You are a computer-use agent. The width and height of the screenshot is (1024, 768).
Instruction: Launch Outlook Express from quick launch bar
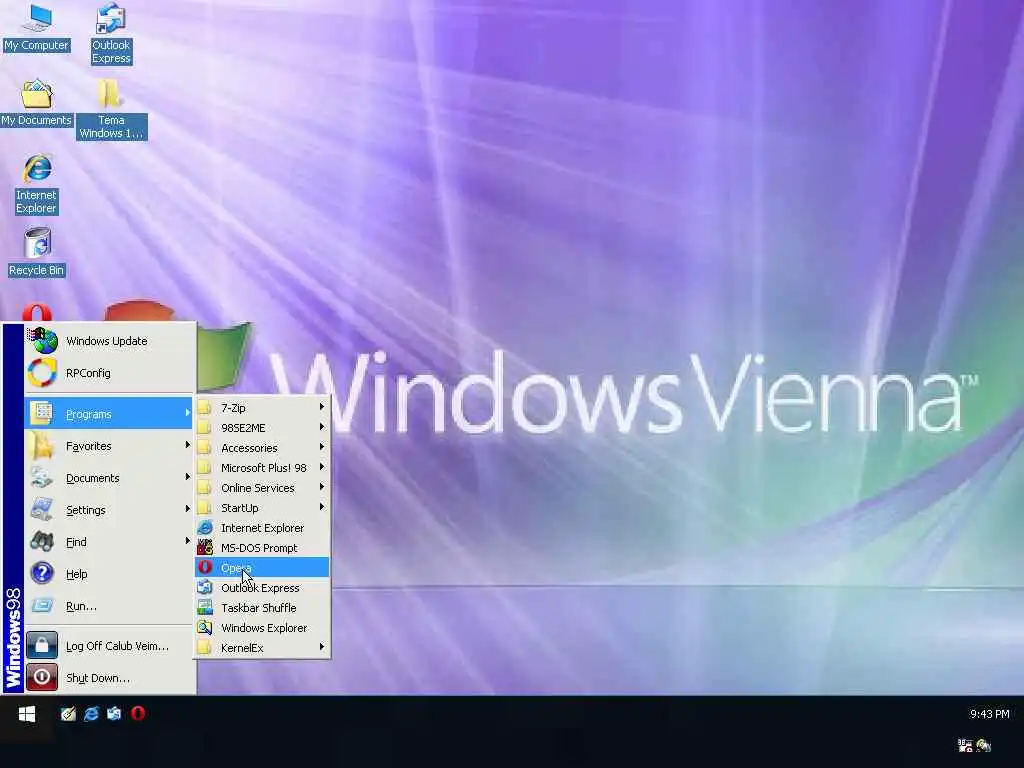pos(114,714)
